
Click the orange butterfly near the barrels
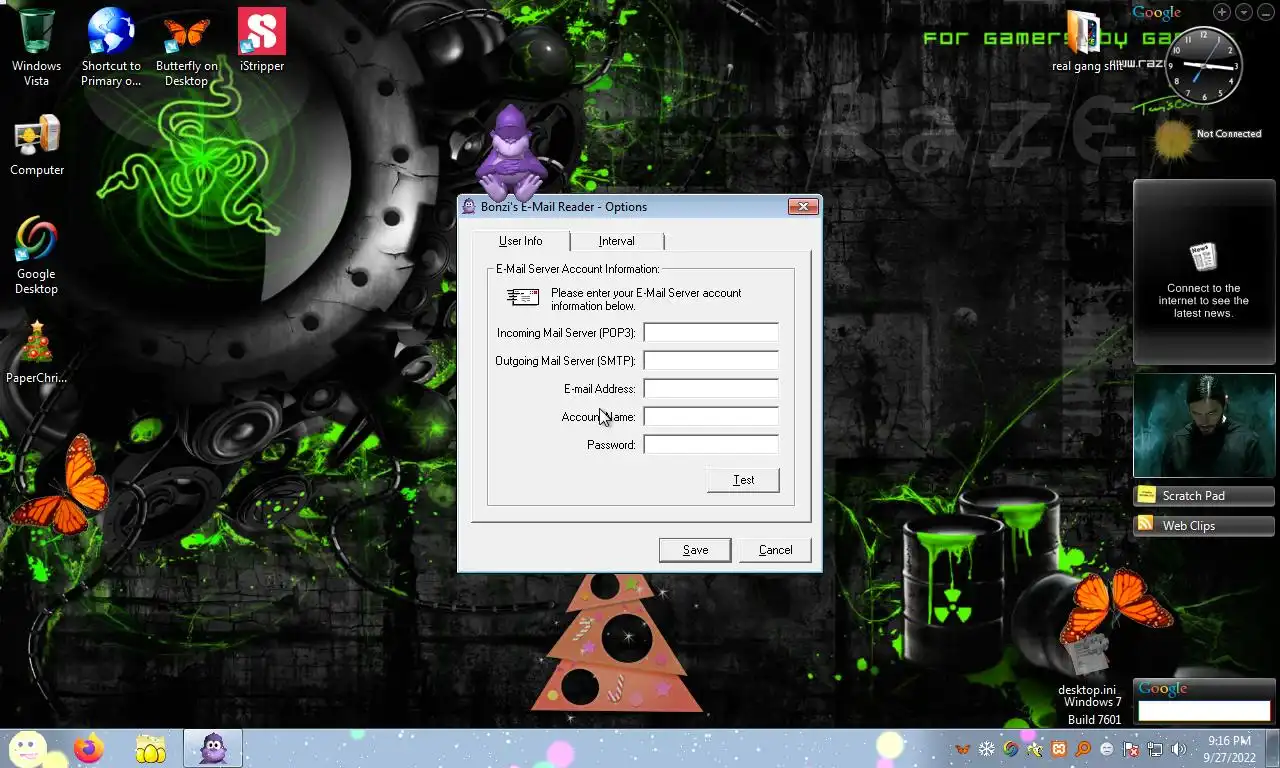pos(1115,607)
